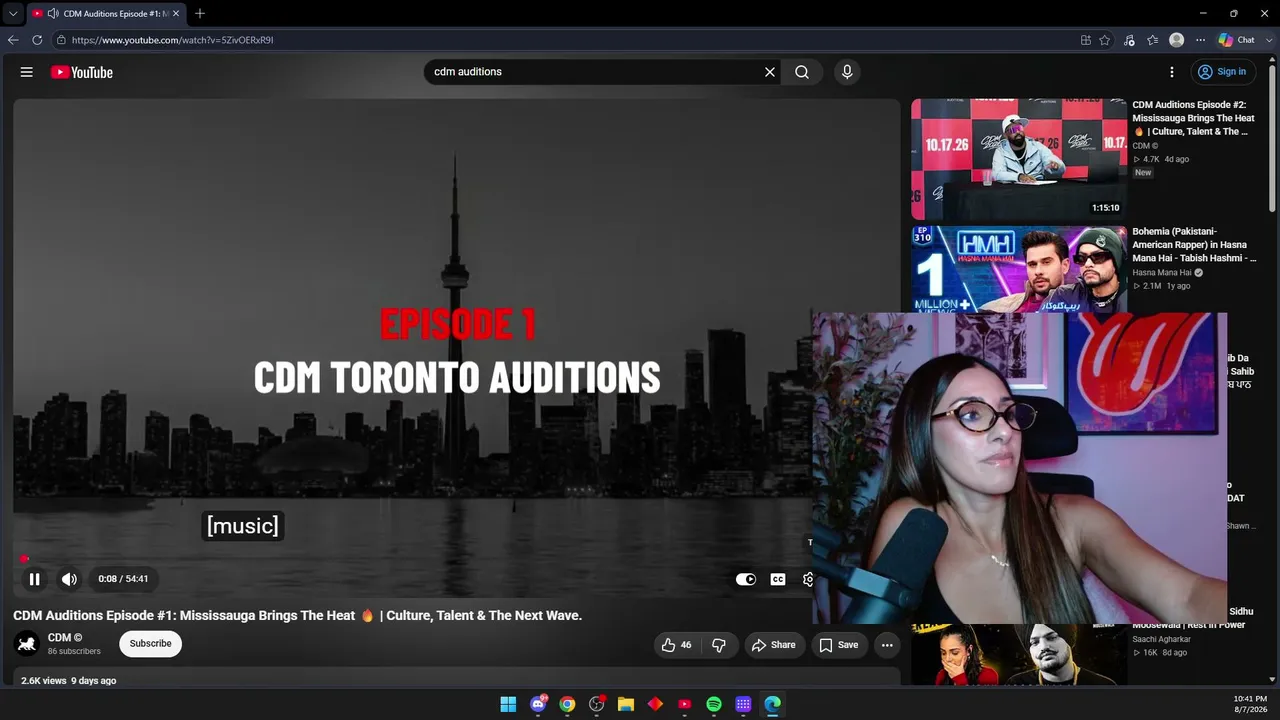Open the YouTube guide hamburger menu
The width and height of the screenshot is (1280, 720).
click(x=27, y=72)
